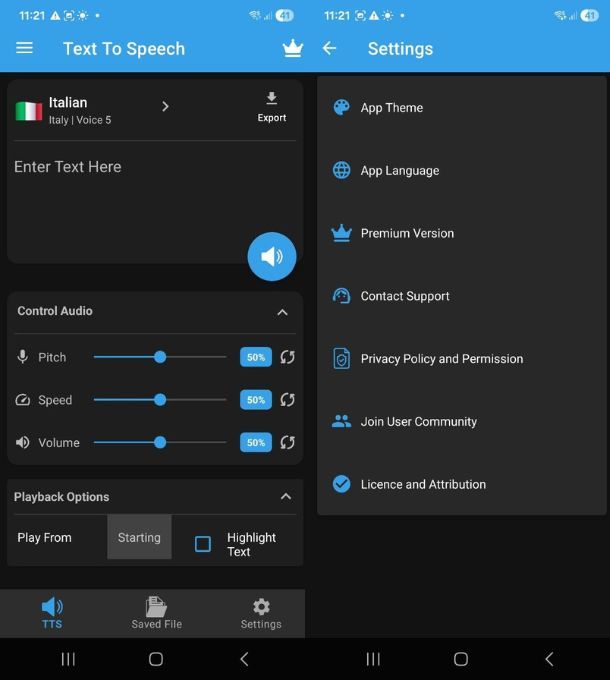The image size is (610, 680).
Task: Click the shield document Privacy Policy icon
Action: [x=341, y=358]
